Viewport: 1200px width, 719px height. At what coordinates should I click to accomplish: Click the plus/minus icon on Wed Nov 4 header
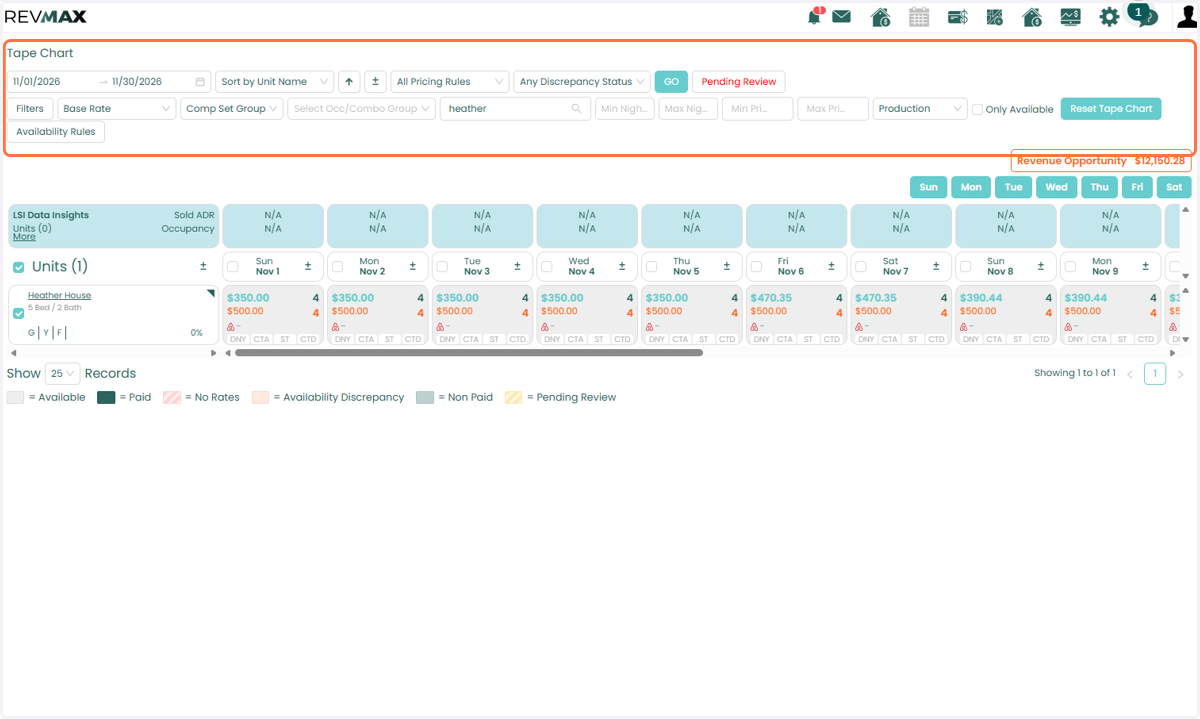(x=622, y=267)
